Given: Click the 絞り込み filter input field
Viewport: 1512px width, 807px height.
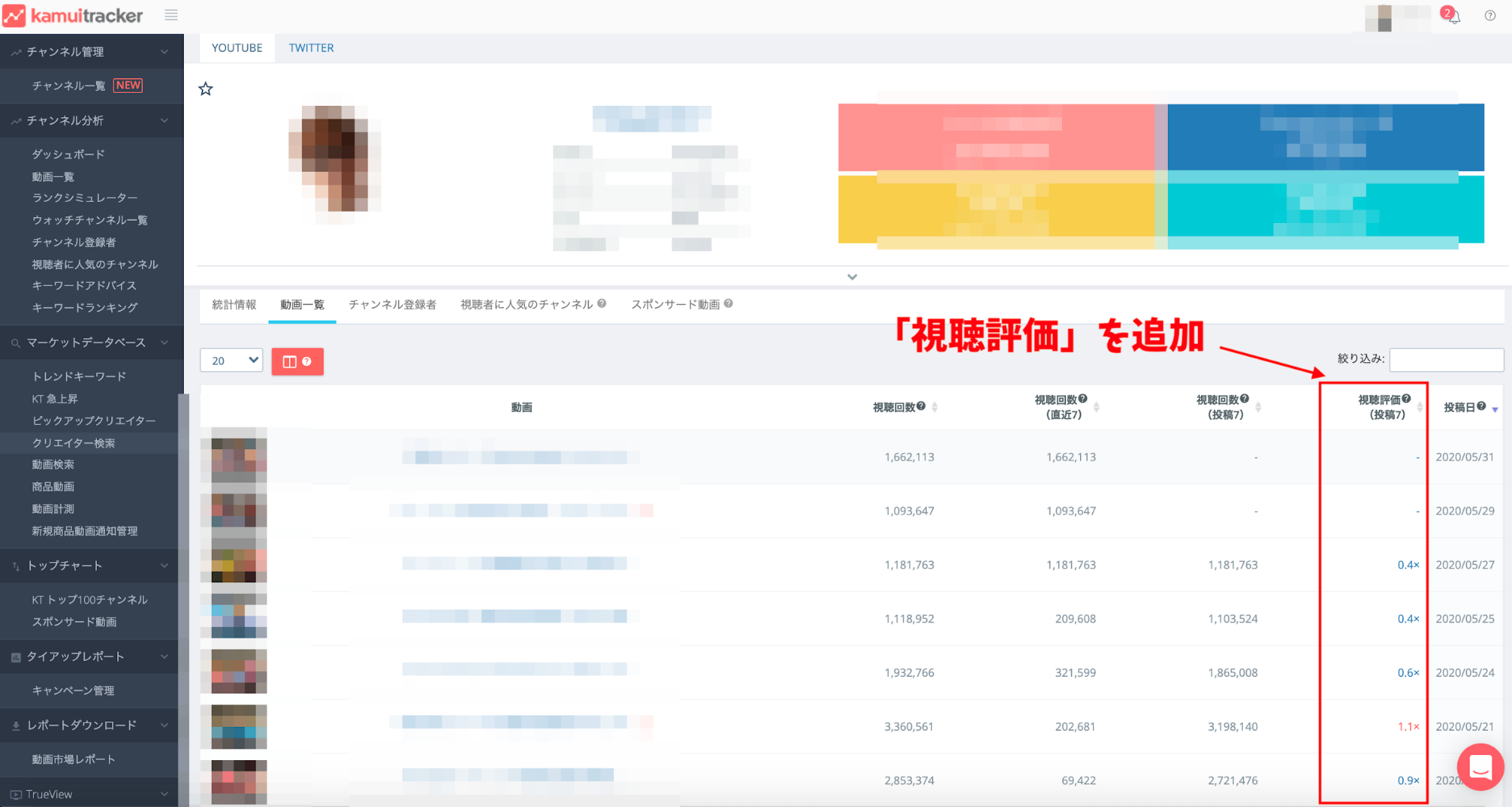Looking at the screenshot, I should pyautogui.click(x=1445, y=359).
